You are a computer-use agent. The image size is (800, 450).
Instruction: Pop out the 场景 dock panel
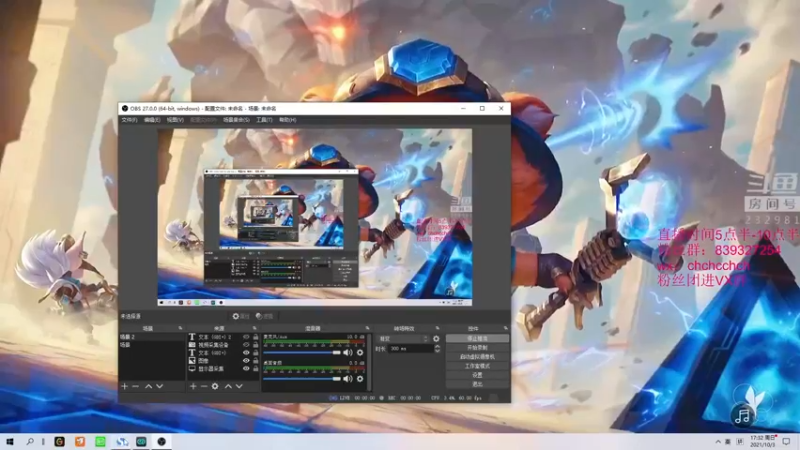click(180, 328)
